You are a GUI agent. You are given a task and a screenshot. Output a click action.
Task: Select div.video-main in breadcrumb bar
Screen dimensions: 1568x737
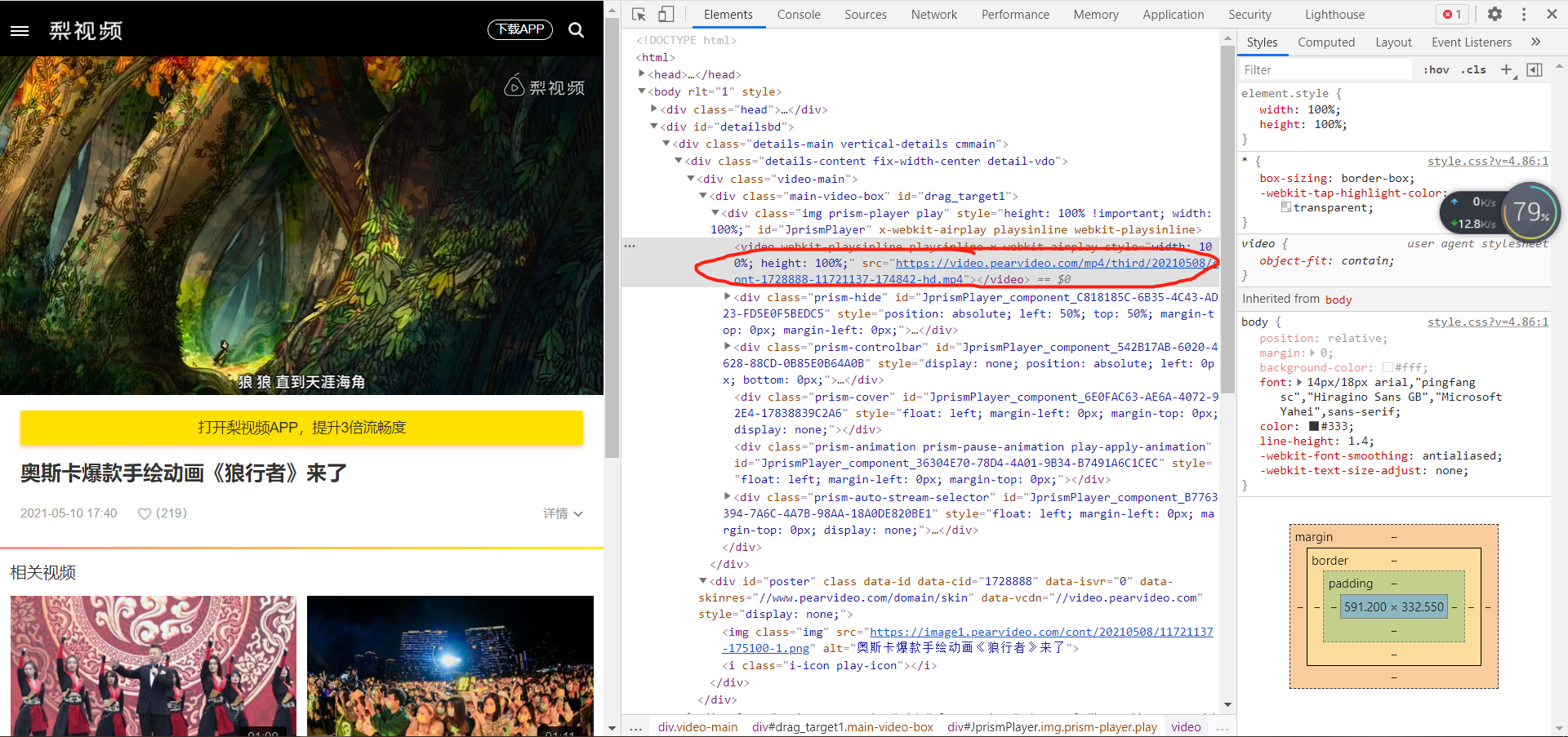tap(697, 727)
